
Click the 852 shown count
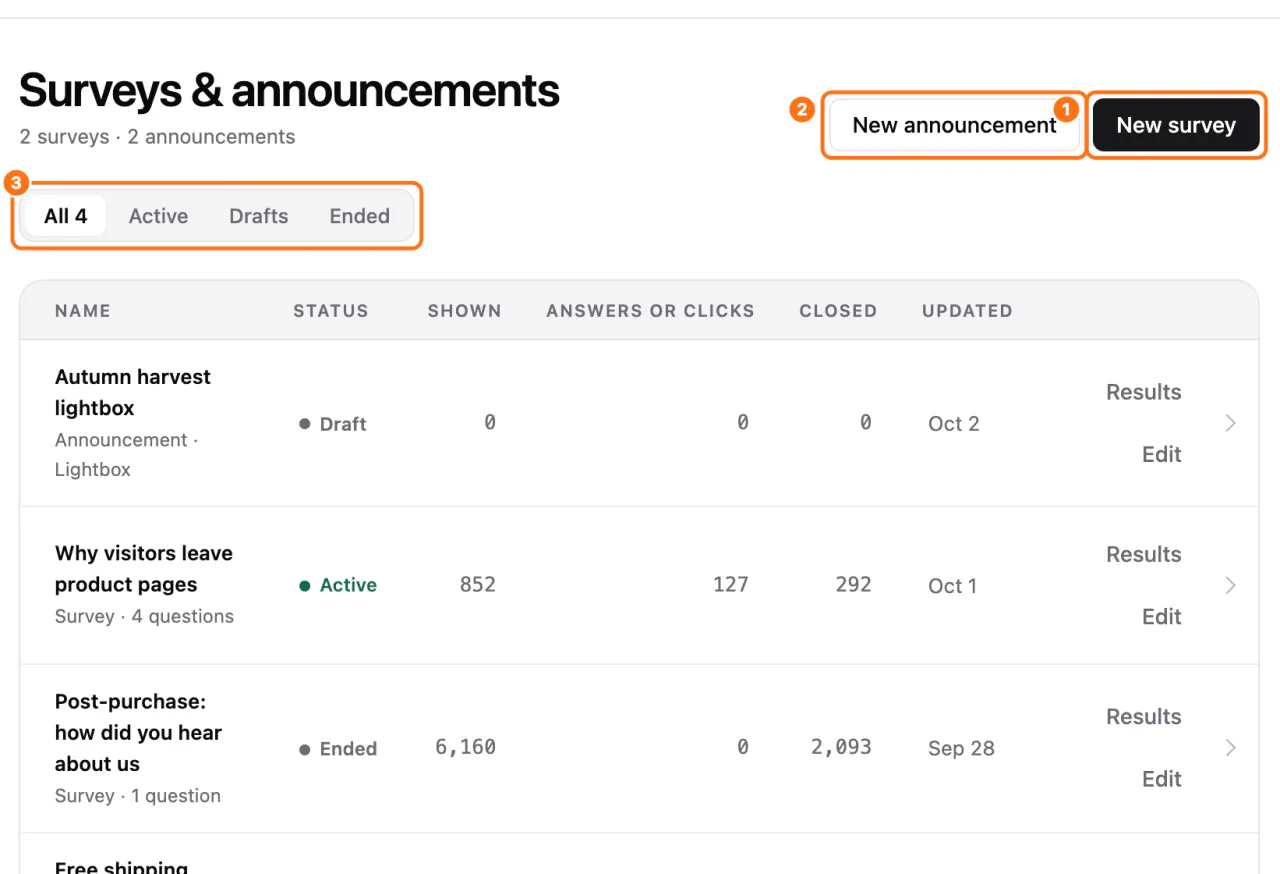pos(478,585)
